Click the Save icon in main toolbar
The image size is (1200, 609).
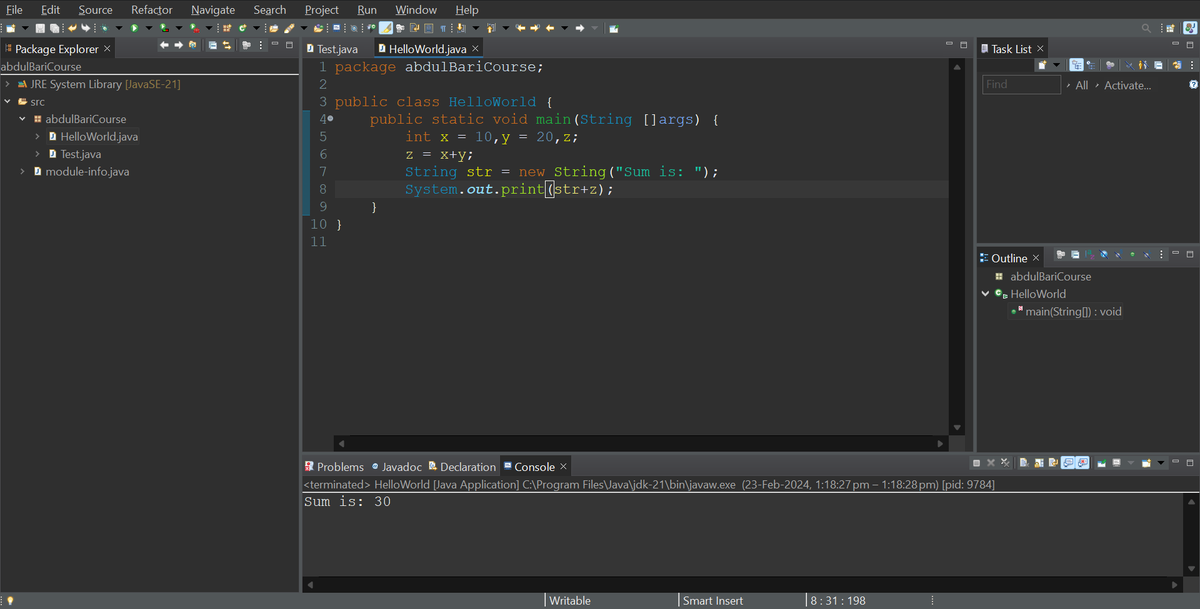pyautogui.click(x=40, y=28)
